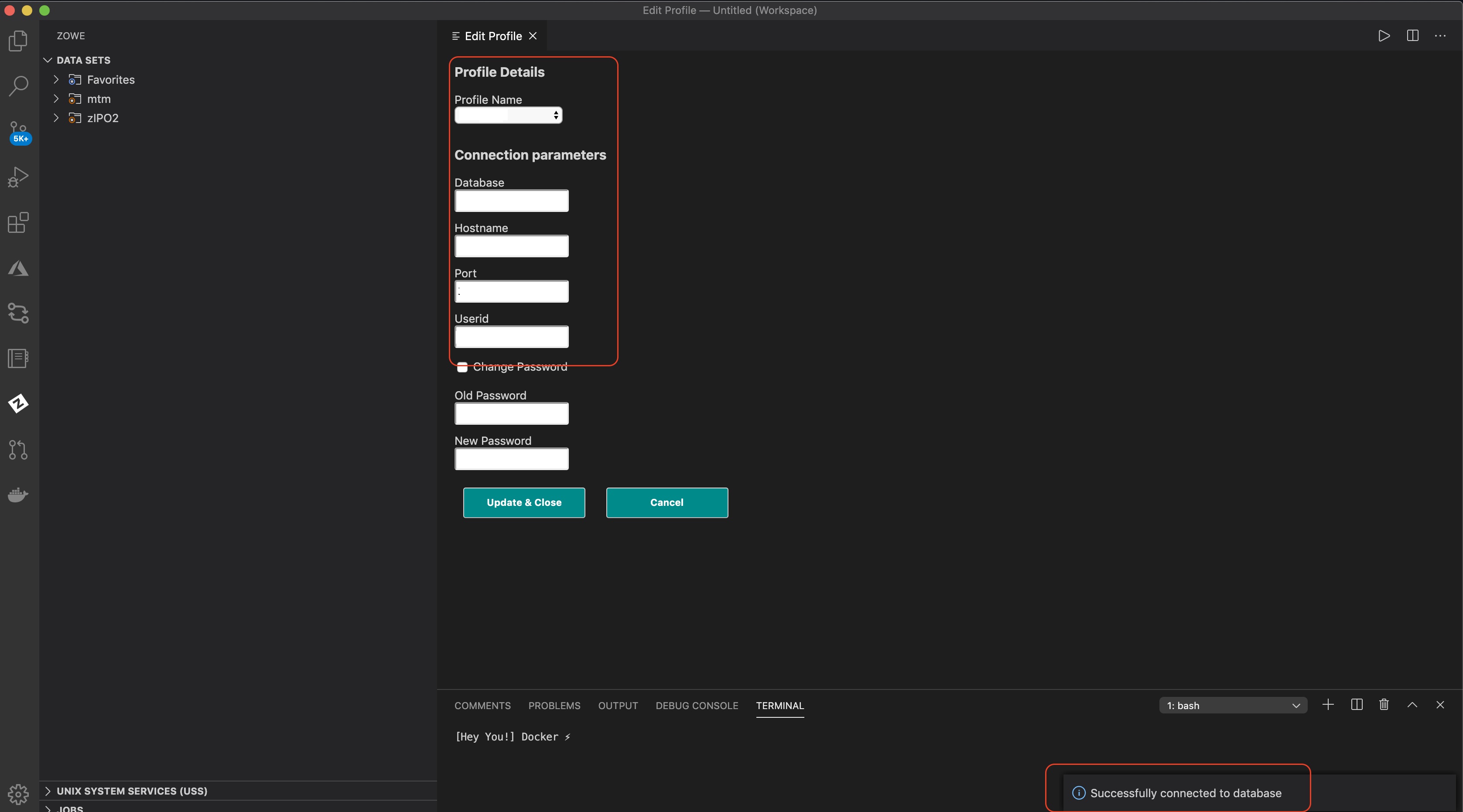Kill the terminal using trash icon

coord(1384,705)
